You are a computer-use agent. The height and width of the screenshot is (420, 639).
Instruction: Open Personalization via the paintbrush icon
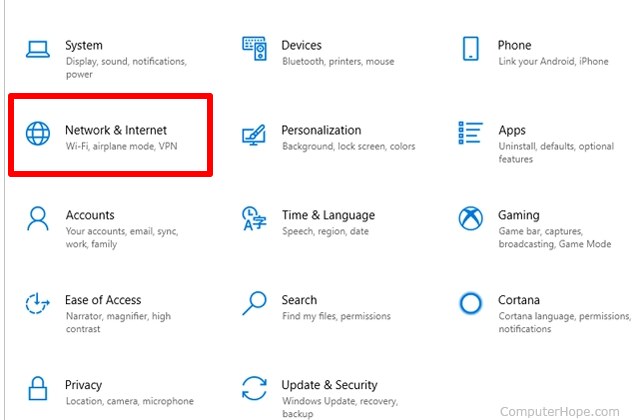click(254, 135)
